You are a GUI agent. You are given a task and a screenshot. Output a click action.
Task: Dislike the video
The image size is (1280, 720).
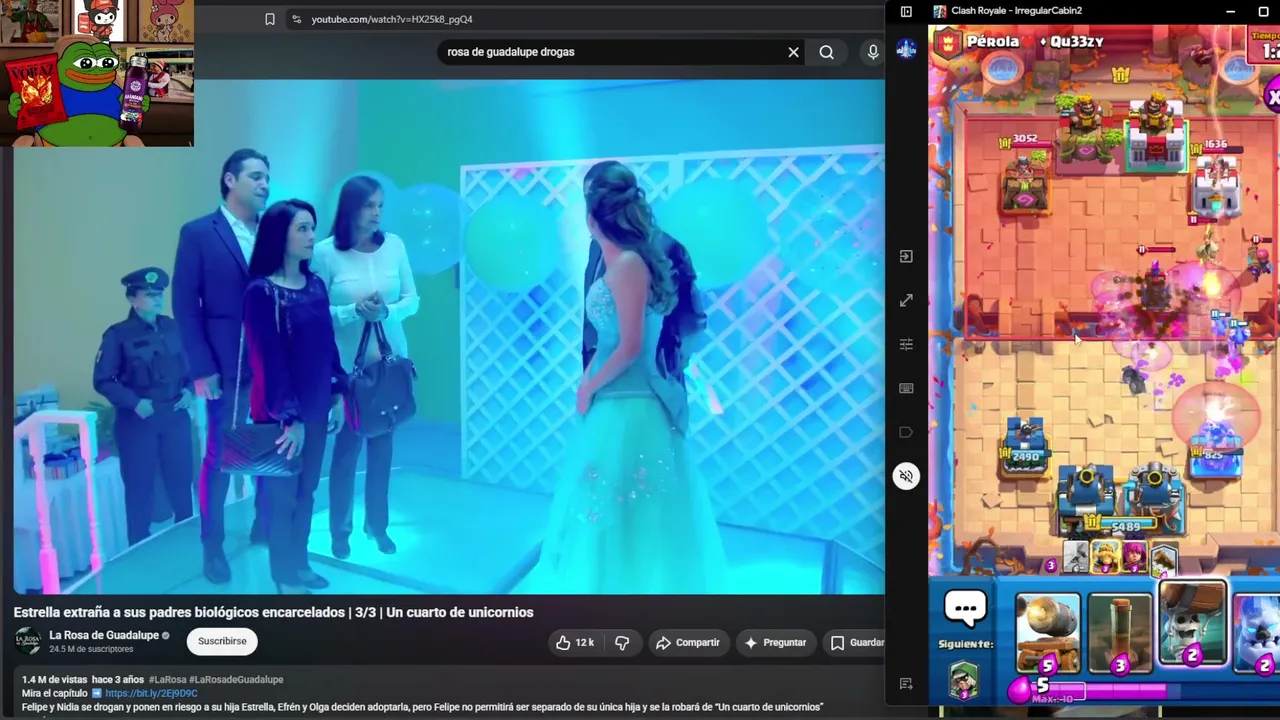point(622,642)
